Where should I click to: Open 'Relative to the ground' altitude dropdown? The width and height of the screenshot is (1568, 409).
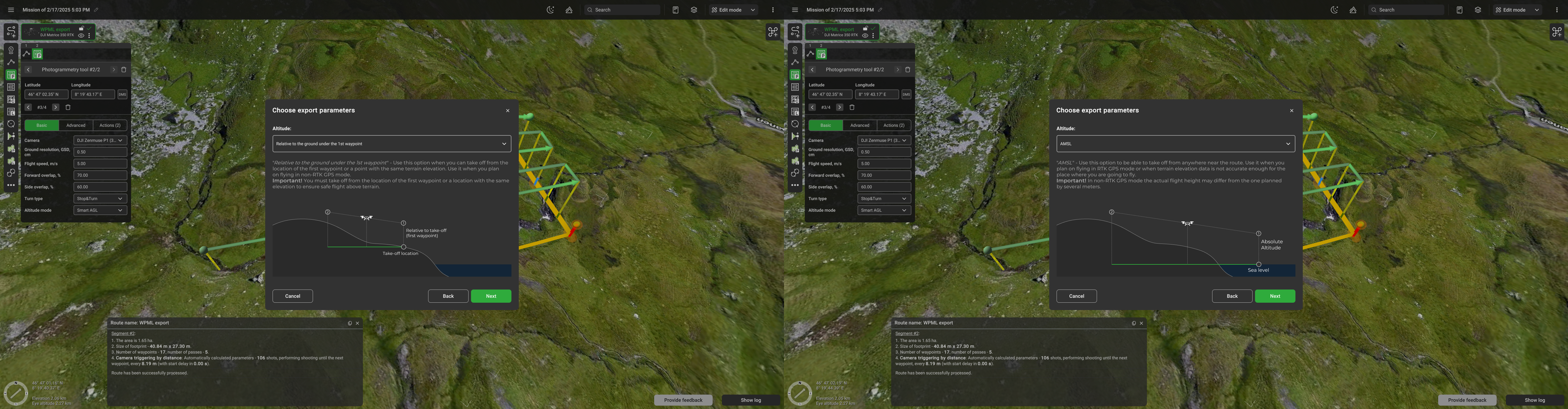click(x=391, y=144)
